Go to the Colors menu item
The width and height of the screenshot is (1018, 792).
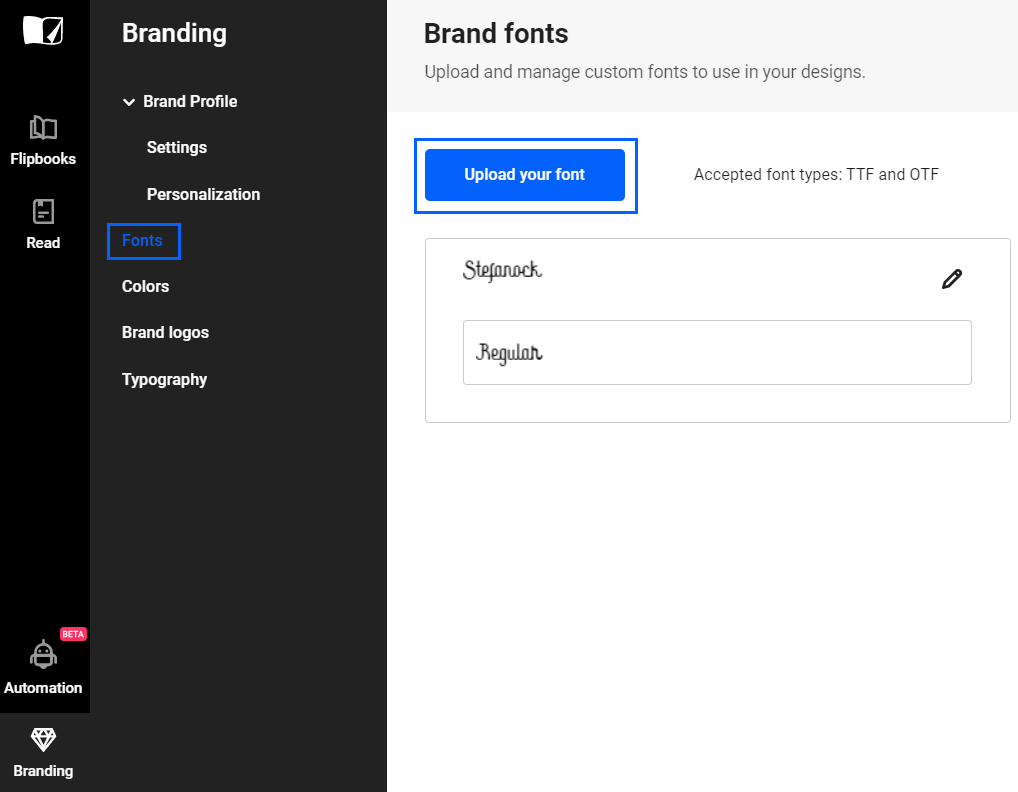(145, 286)
